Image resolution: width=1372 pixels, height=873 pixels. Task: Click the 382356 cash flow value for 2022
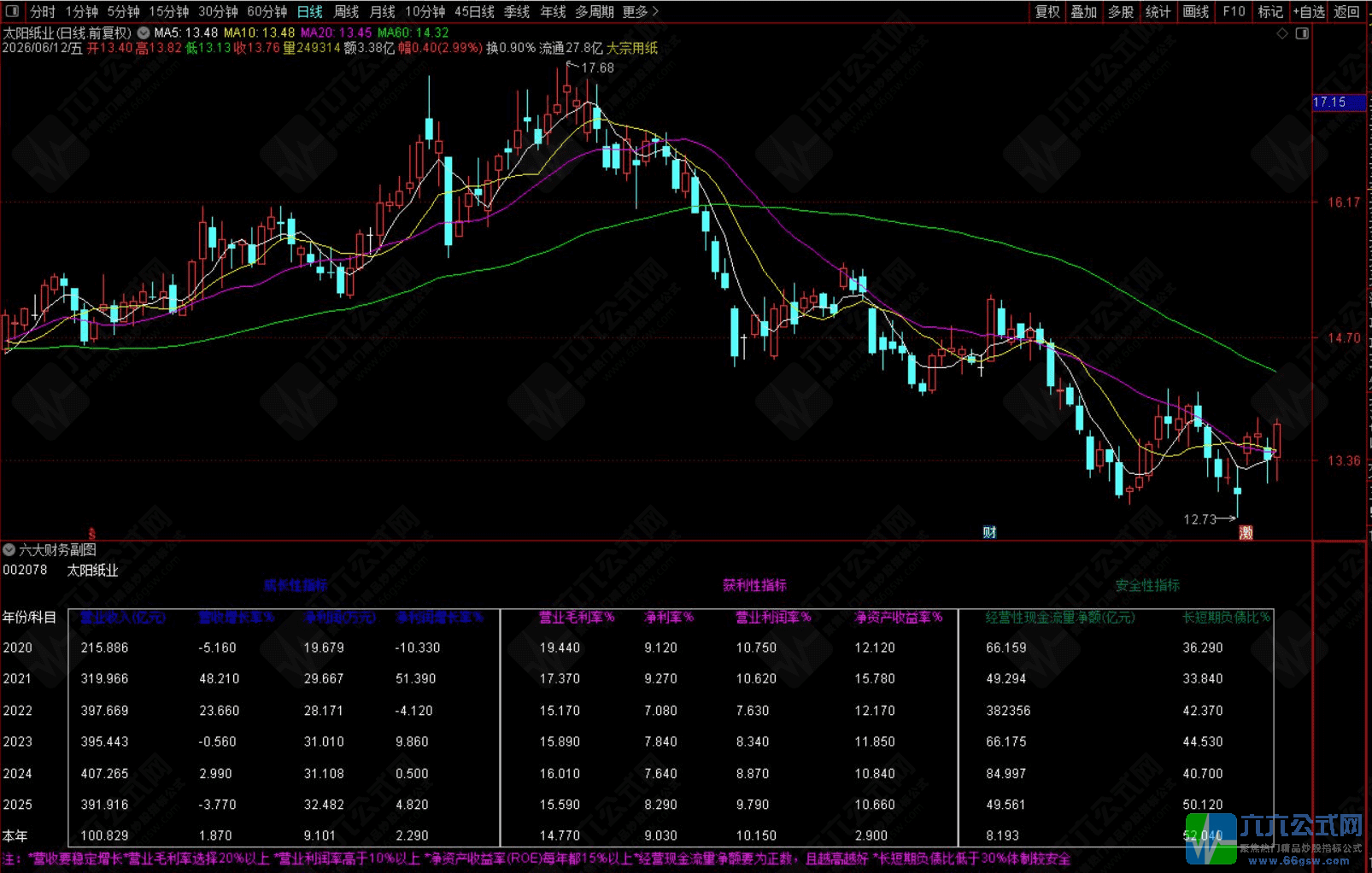point(1008,711)
